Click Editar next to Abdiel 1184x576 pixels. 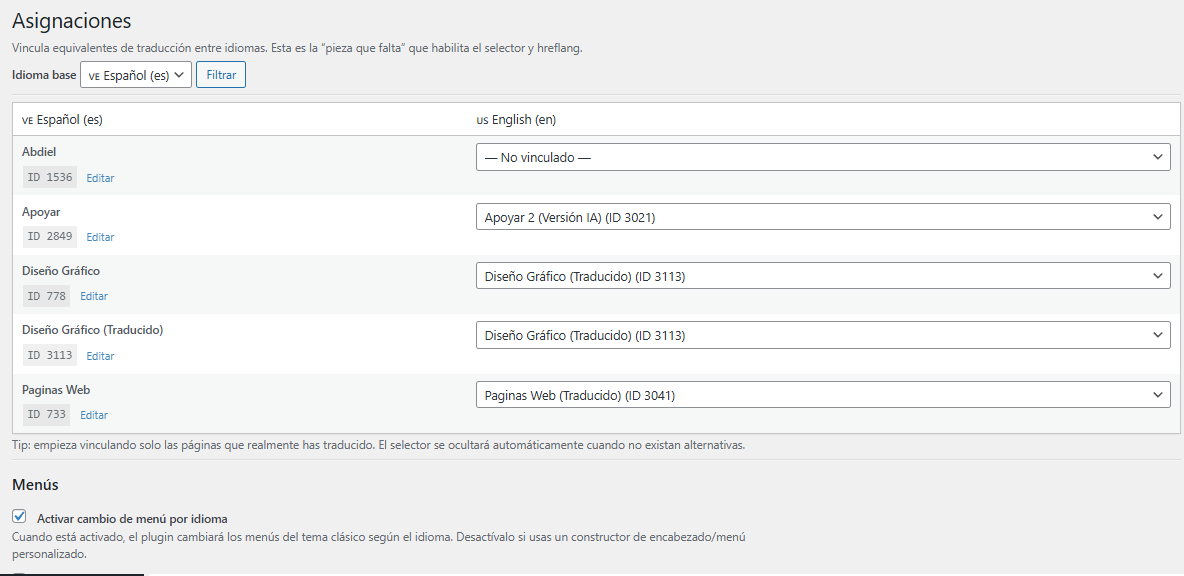click(100, 177)
